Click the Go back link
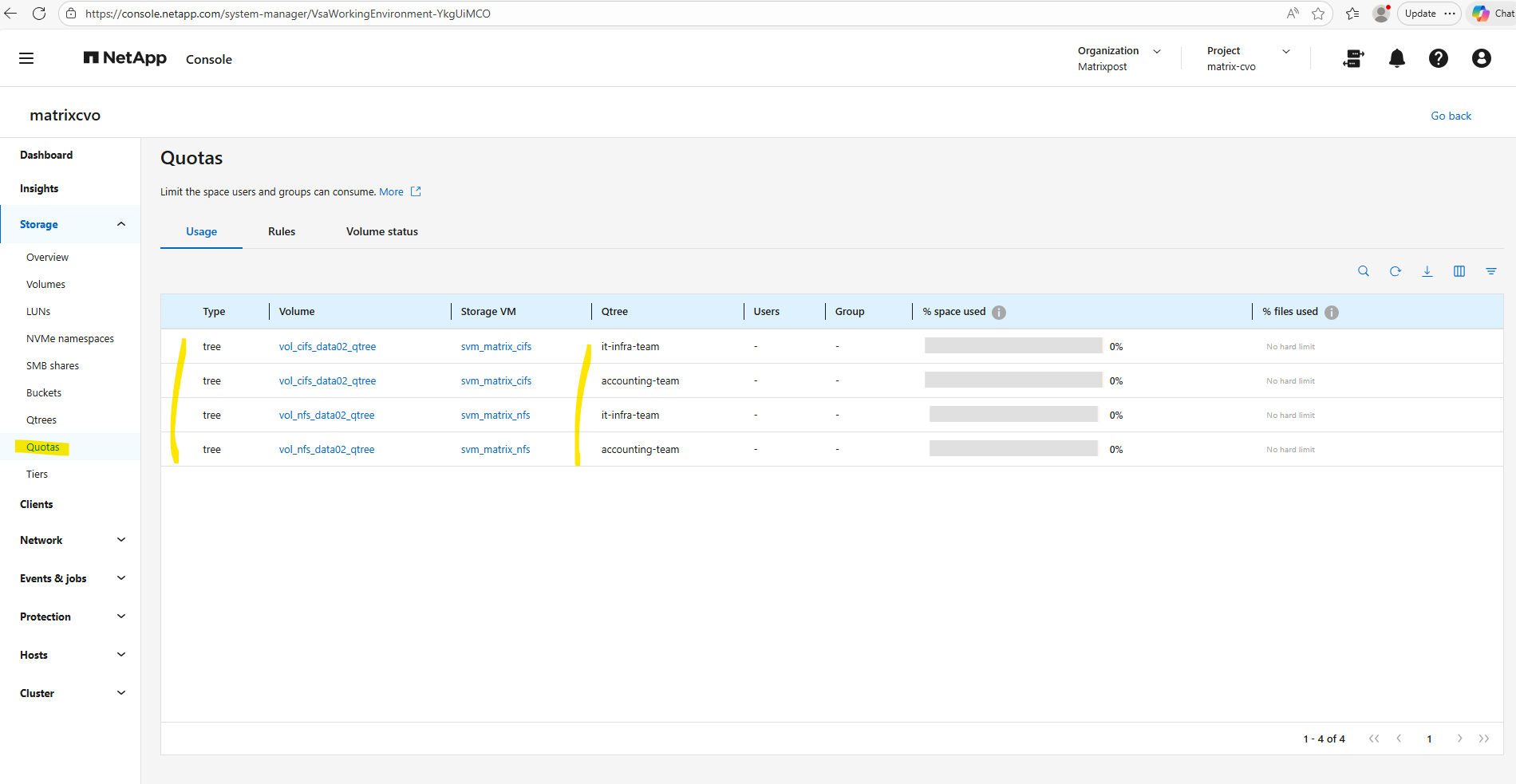Viewport: 1516px width, 784px height. point(1451,116)
